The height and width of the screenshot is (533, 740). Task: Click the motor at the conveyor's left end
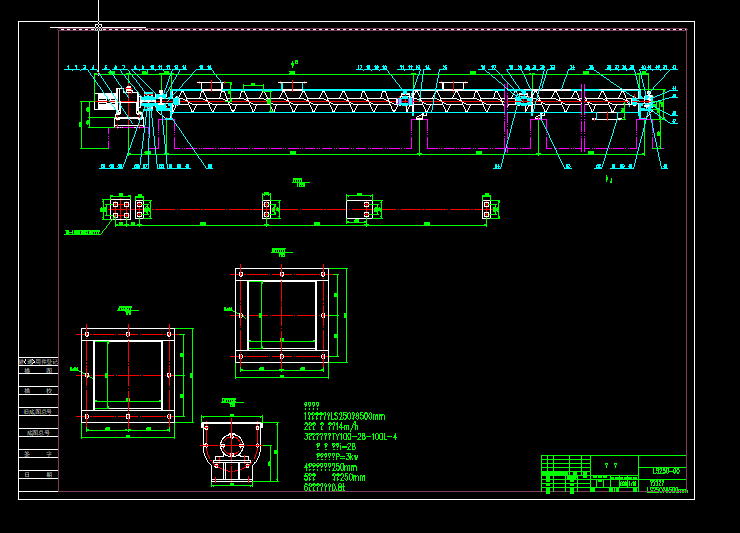(x=107, y=105)
